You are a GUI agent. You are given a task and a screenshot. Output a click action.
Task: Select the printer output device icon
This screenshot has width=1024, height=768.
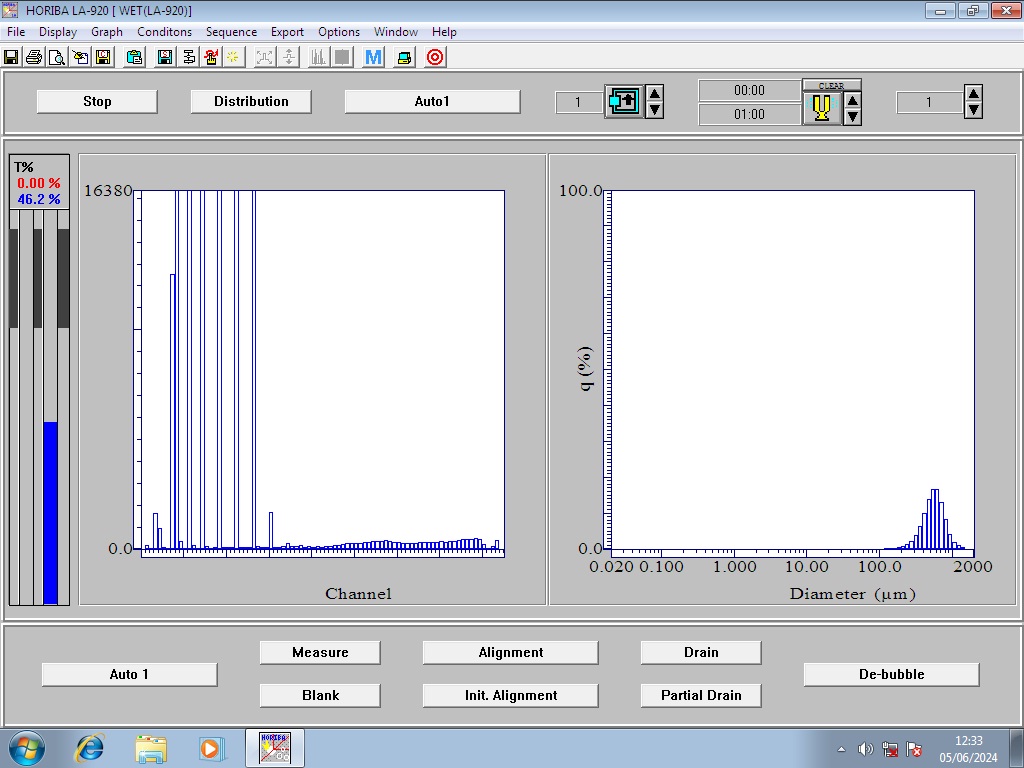(403, 57)
